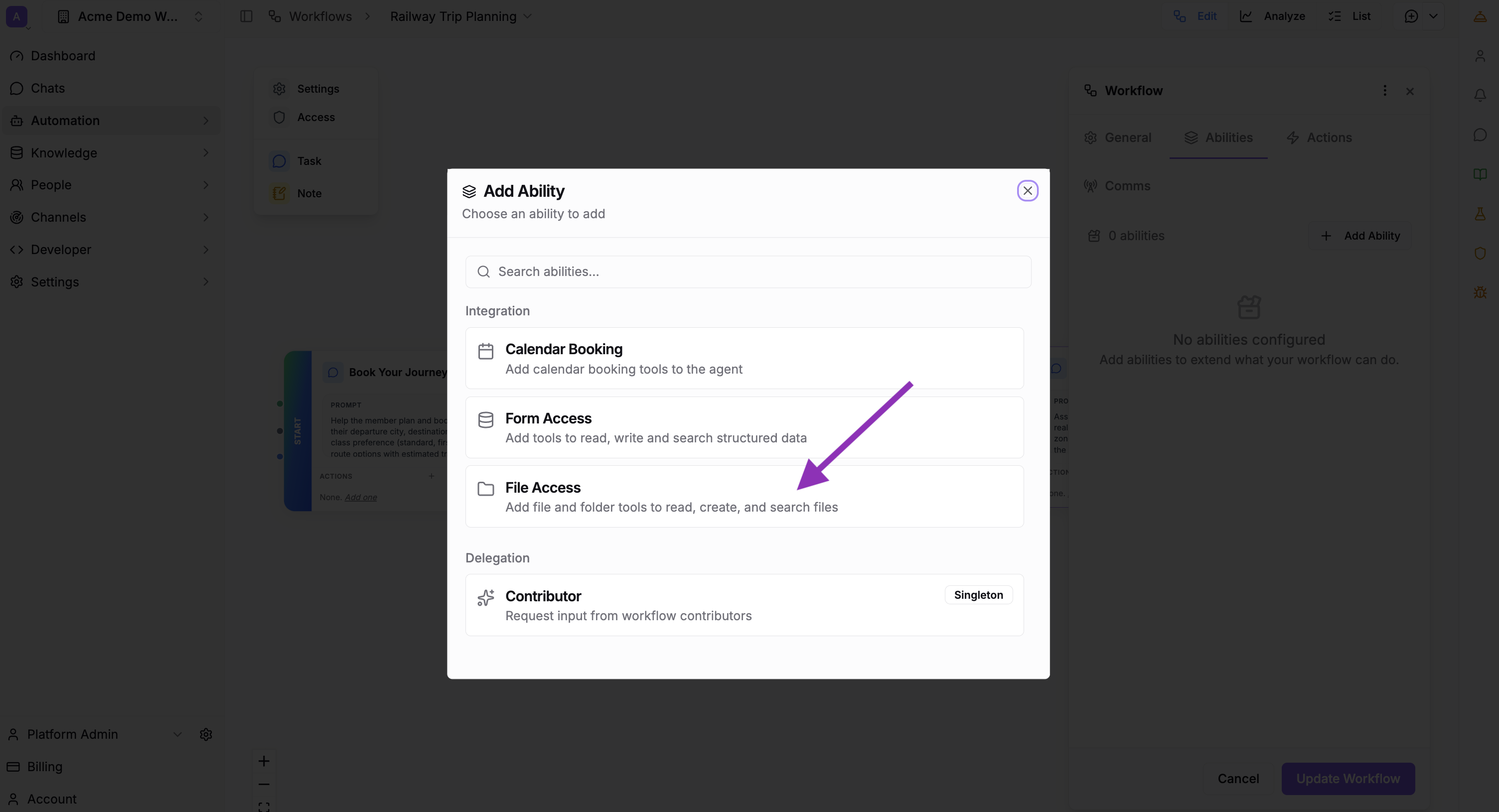Open the shield security icon in the right rail
Image resolution: width=1499 pixels, height=812 pixels.
1481,253
